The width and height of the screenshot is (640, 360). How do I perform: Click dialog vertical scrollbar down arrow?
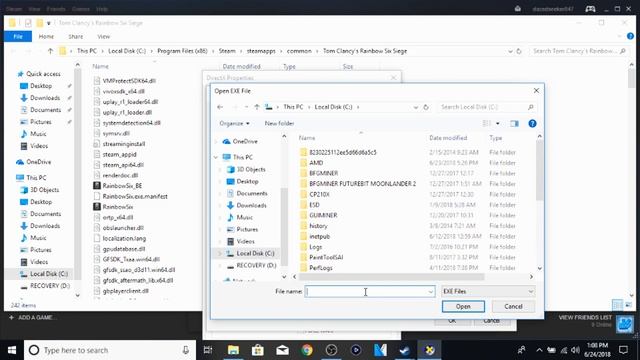click(x=540, y=269)
